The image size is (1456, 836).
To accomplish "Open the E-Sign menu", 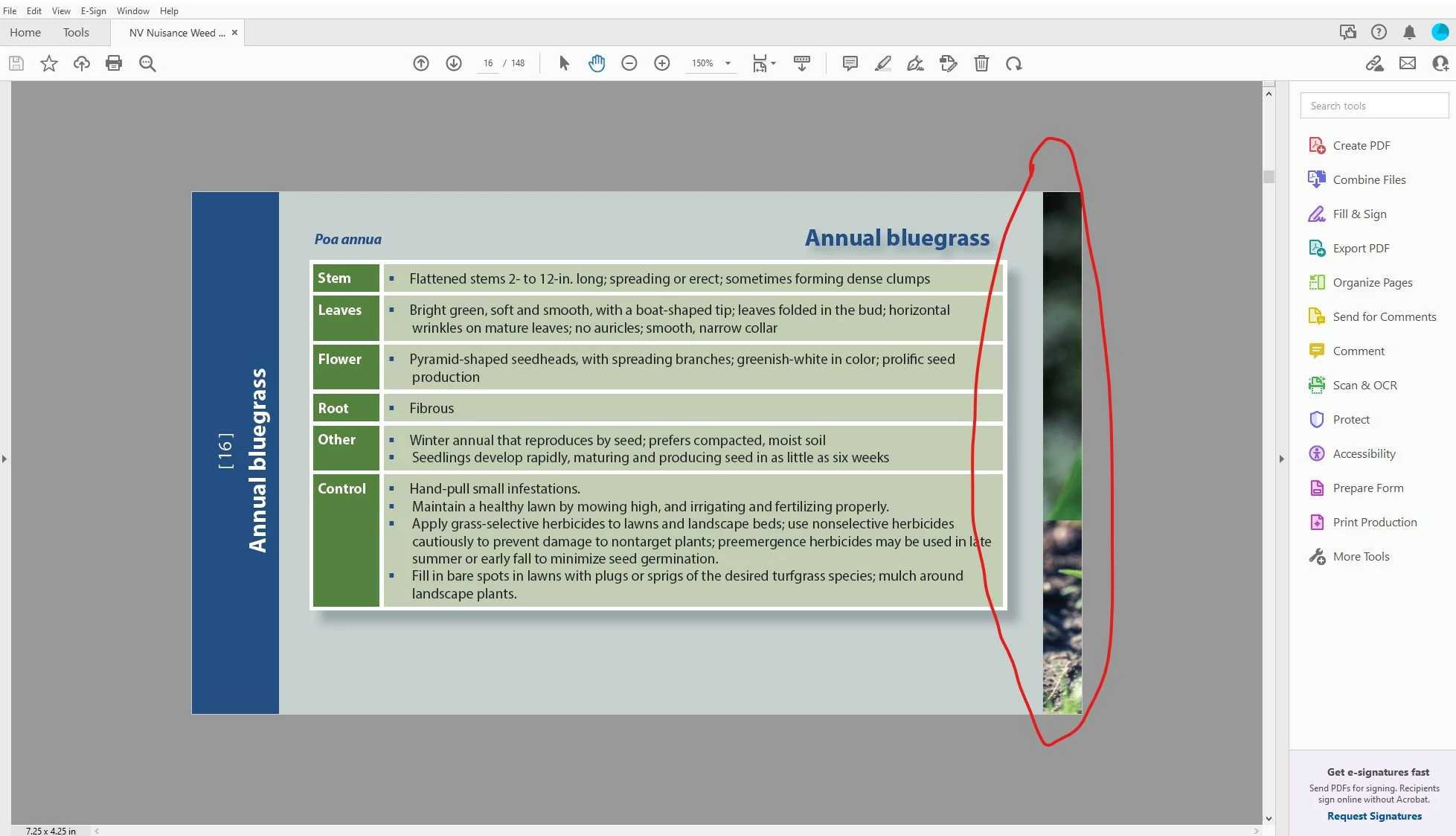I will pos(93,10).
